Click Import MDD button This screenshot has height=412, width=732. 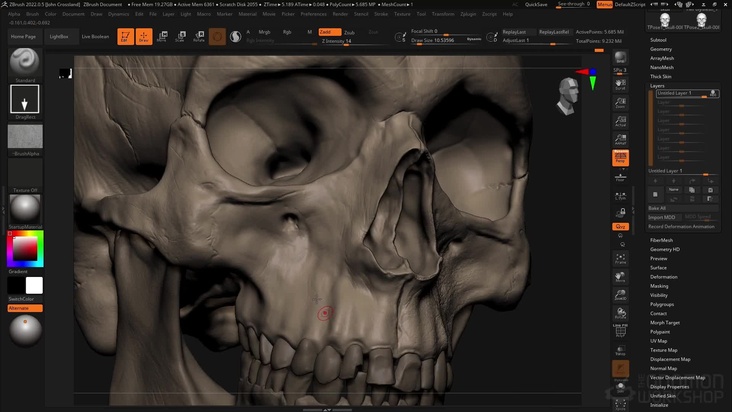(662, 217)
